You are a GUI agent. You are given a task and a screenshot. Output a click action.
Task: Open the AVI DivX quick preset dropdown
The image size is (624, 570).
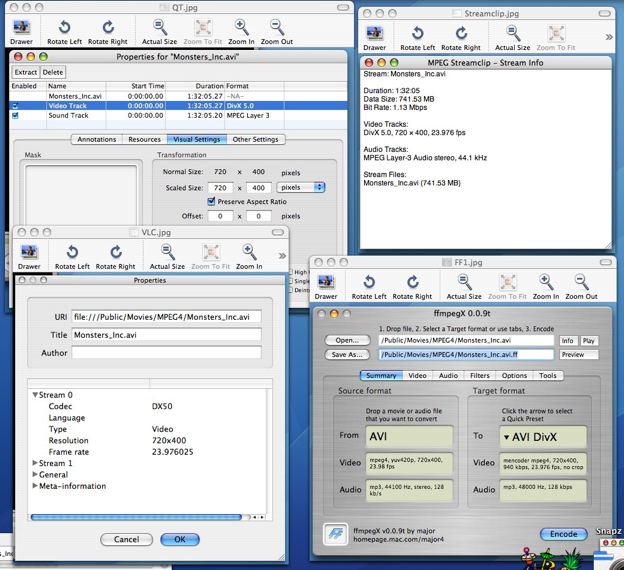tap(543, 437)
